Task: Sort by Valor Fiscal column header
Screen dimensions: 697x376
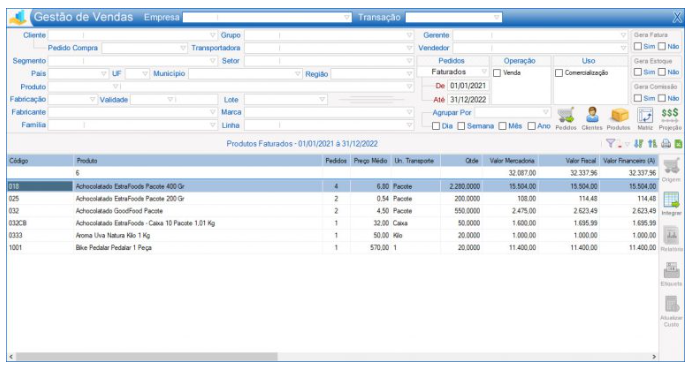Action: 569,160
